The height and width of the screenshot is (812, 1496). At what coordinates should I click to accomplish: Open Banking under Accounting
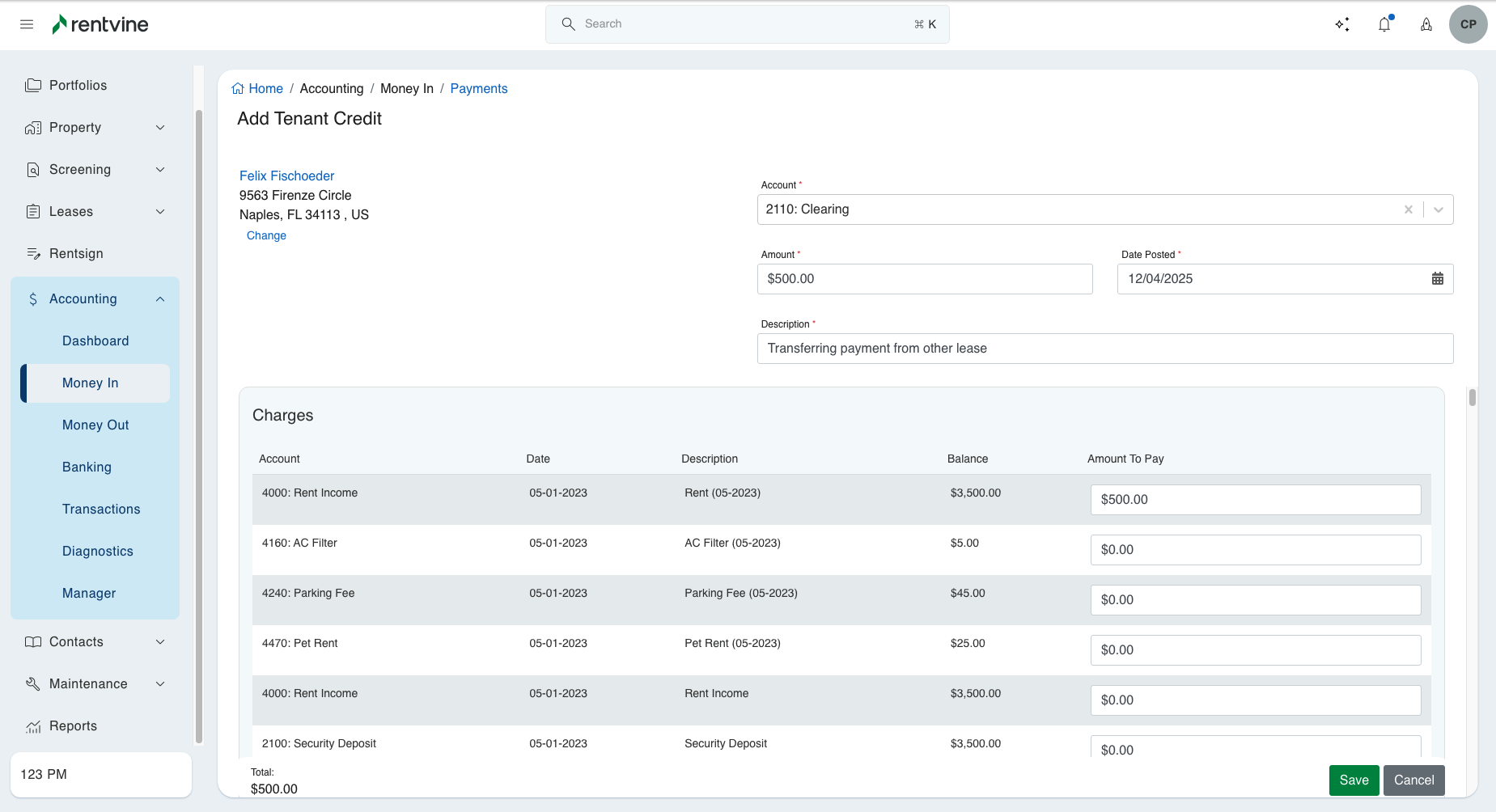point(87,467)
